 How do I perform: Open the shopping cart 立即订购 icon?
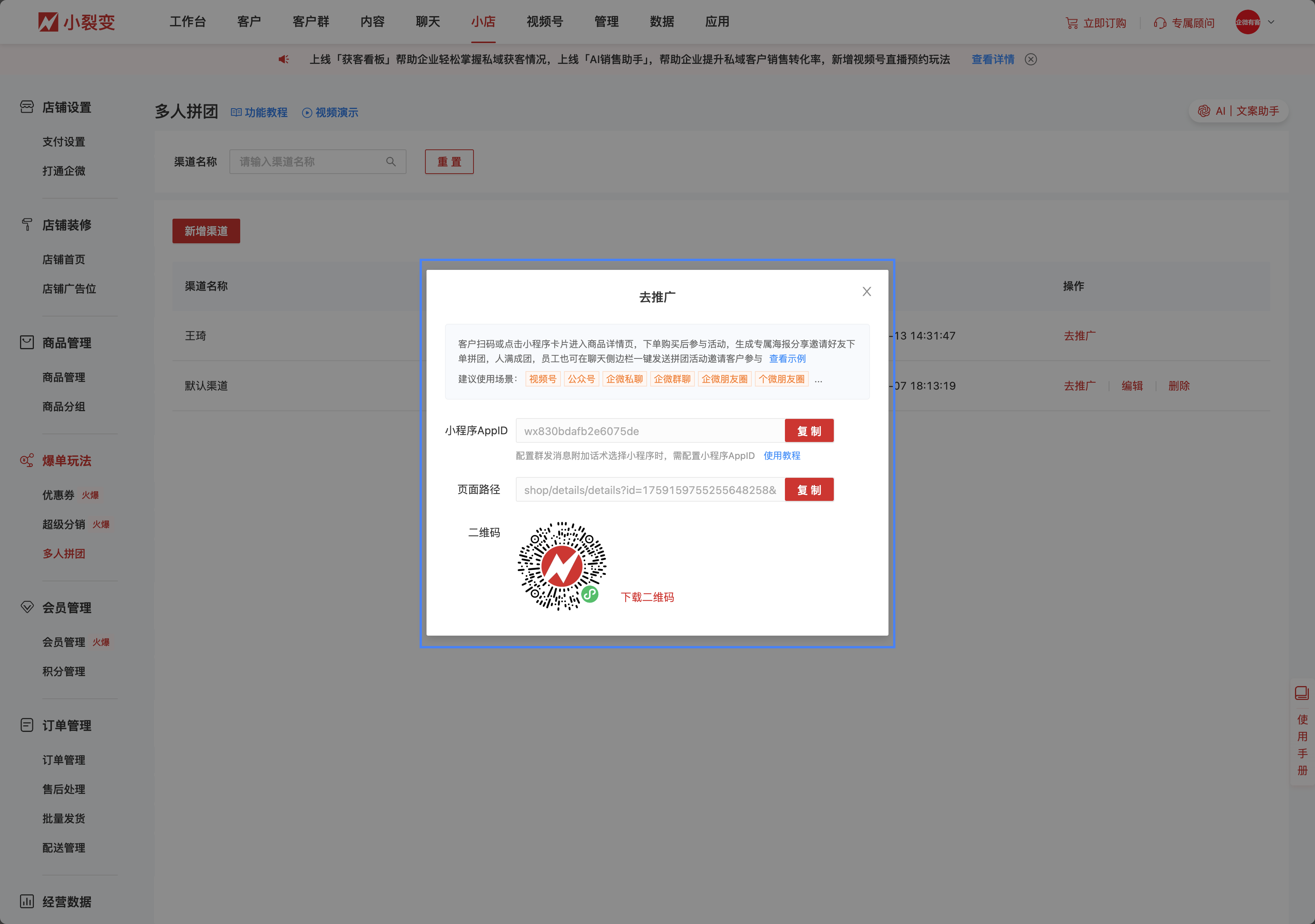tap(1071, 23)
